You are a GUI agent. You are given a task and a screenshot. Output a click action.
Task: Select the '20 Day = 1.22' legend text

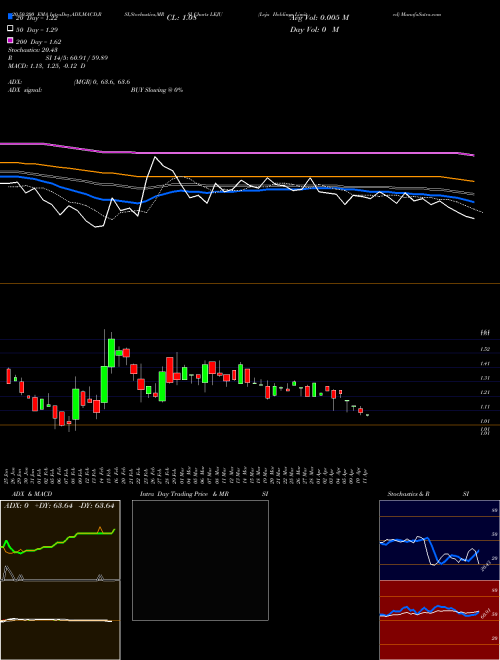coord(36,18)
